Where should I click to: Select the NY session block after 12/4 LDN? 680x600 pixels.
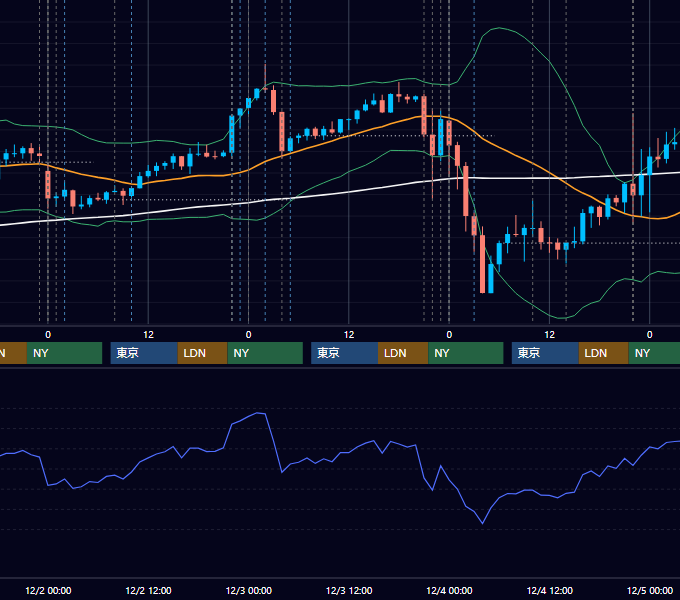point(654,353)
